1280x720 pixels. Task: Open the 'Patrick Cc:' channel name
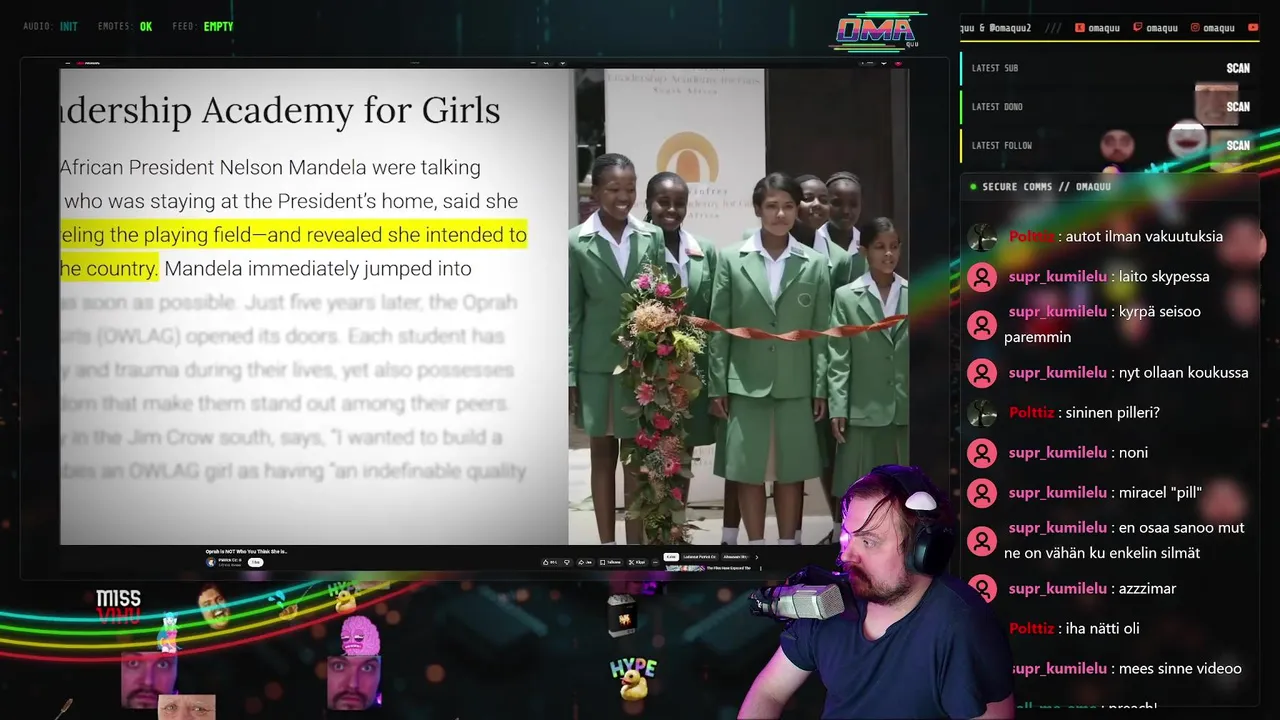[228, 559]
